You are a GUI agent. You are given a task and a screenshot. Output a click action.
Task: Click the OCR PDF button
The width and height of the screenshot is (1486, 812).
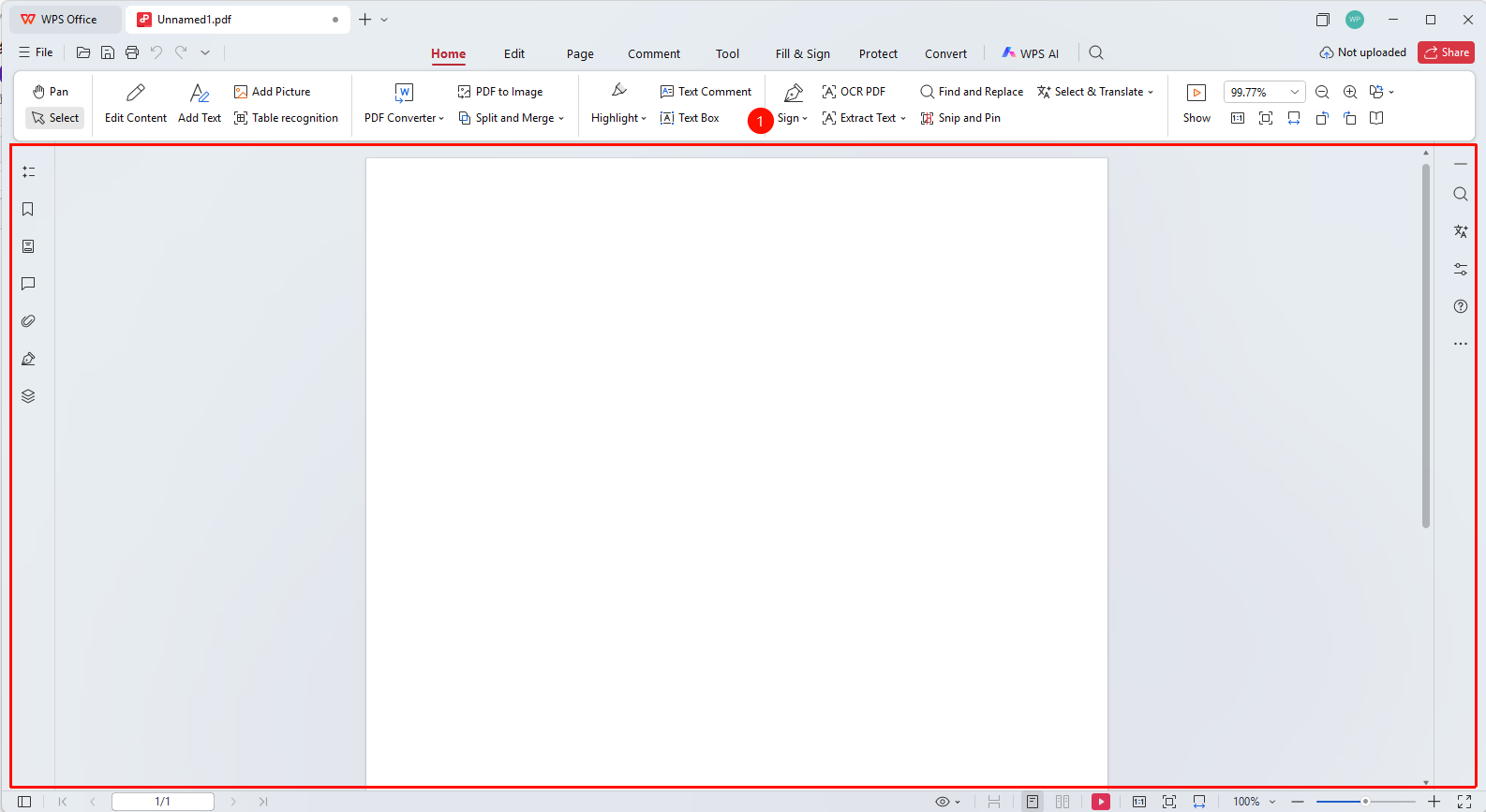(x=854, y=92)
